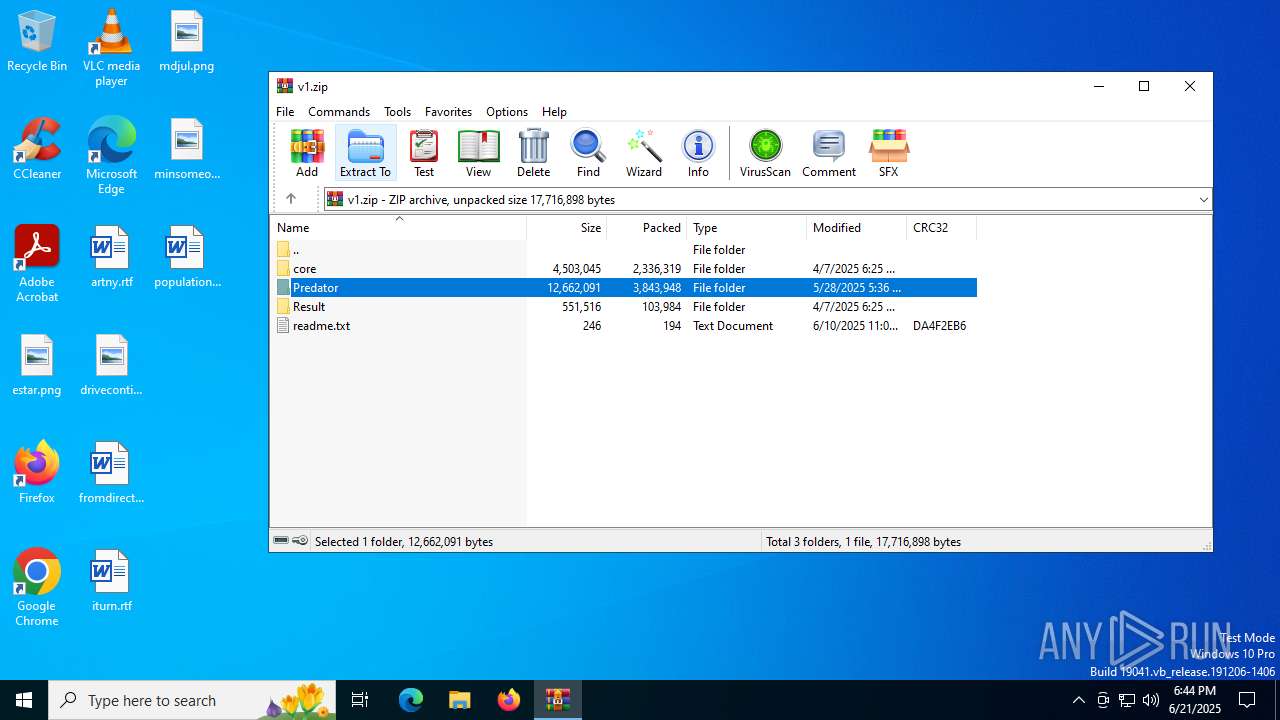Viewport: 1280px width, 720px height.
Task: Select VLC media player desktop shortcut
Action: coord(111,48)
